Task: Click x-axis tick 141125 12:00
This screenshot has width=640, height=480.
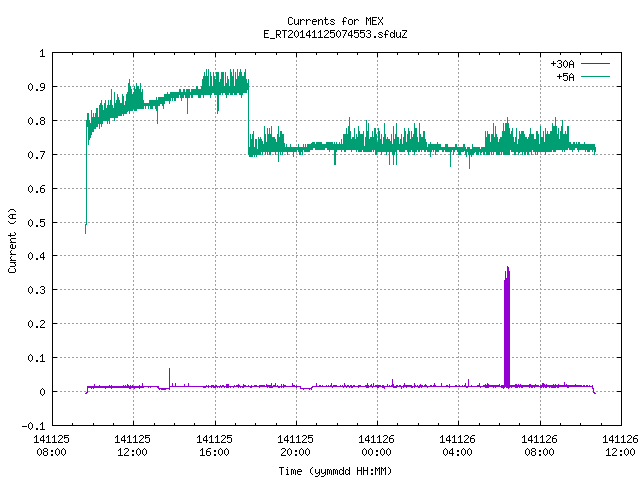Action: (x=133, y=446)
